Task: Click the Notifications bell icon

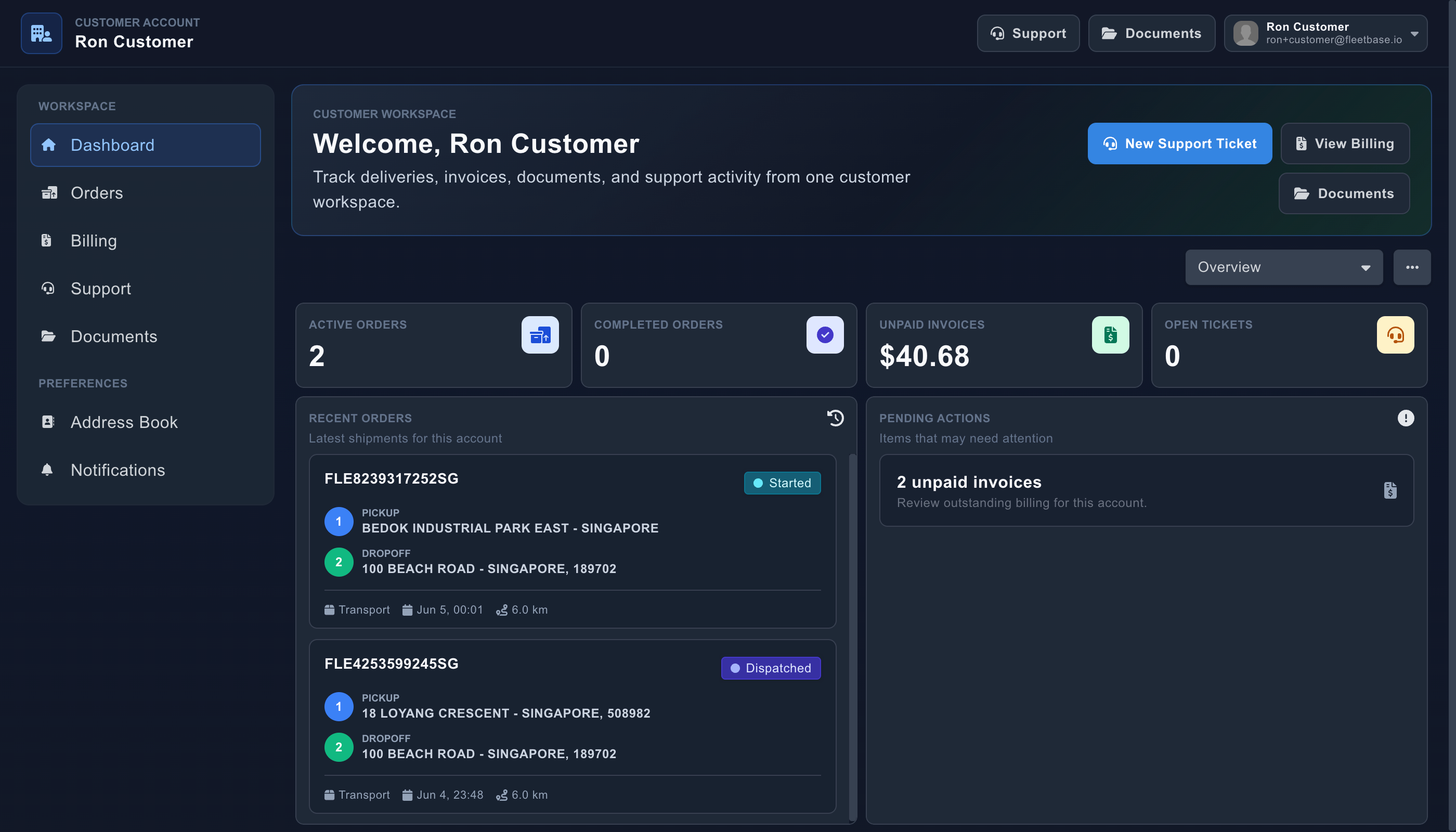Action: [x=47, y=470]
